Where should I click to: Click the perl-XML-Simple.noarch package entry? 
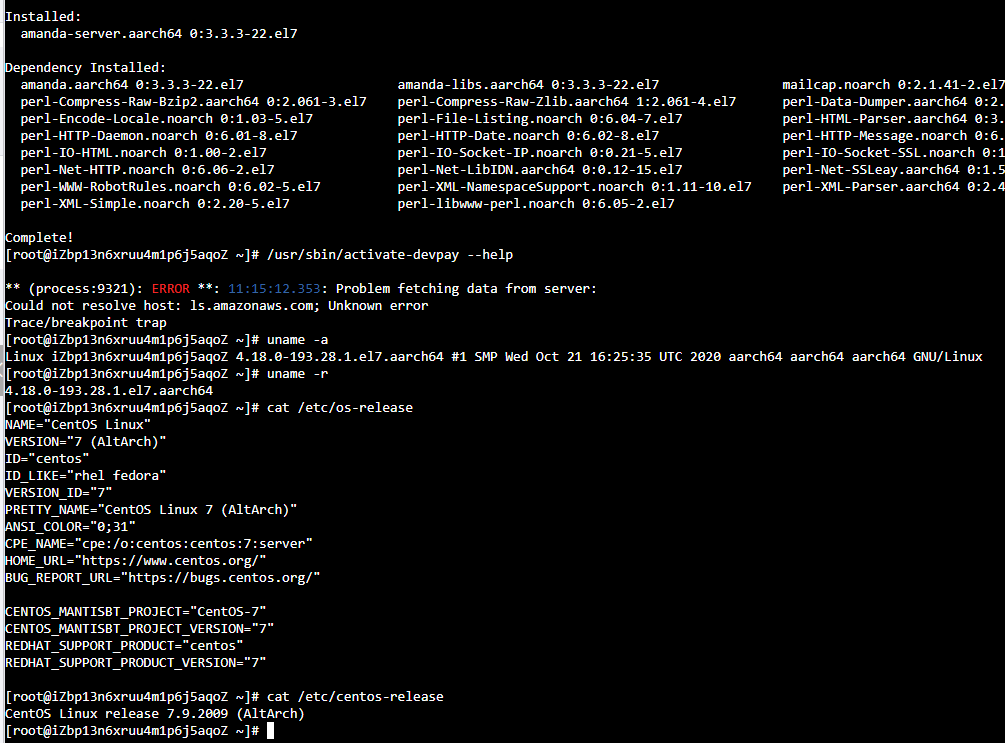pyautogui.click(x=155, y=203)
